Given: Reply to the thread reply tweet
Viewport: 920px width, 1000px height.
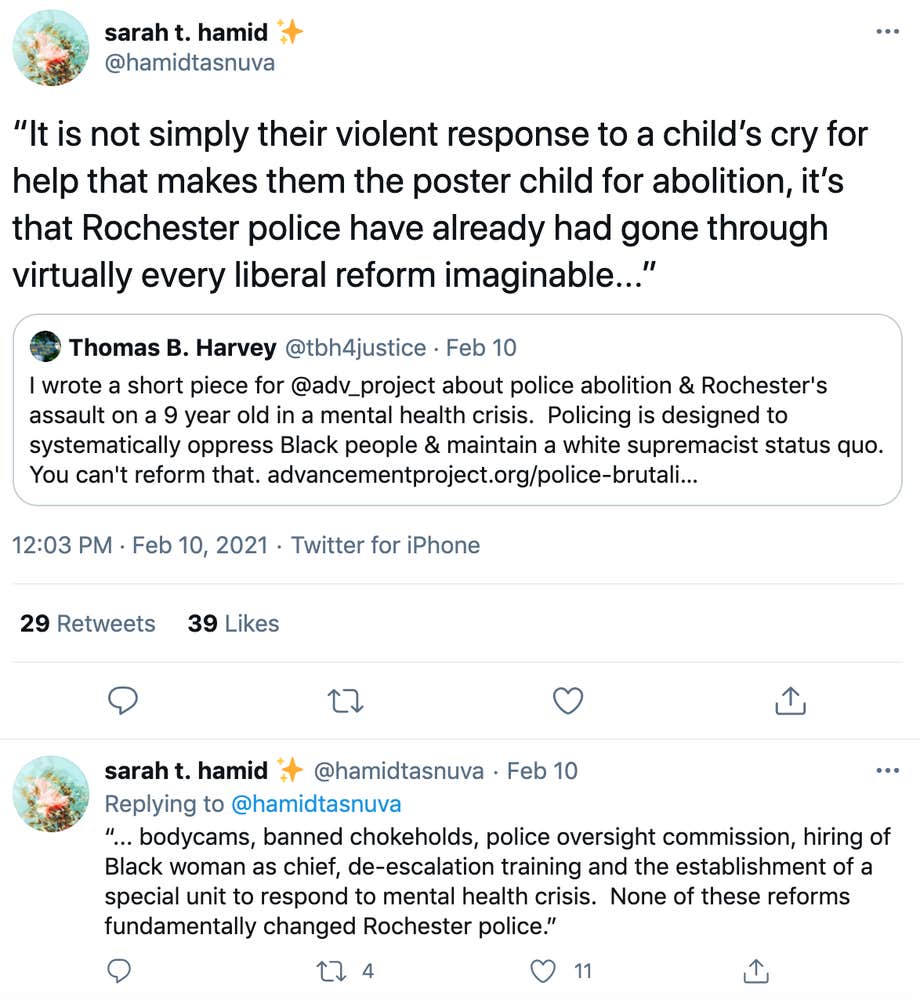Looking at the screenshot, I should (119, 970).
